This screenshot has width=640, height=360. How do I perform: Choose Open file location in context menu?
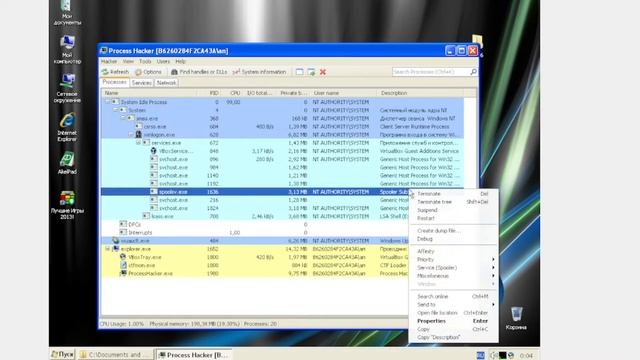[453, 313]
